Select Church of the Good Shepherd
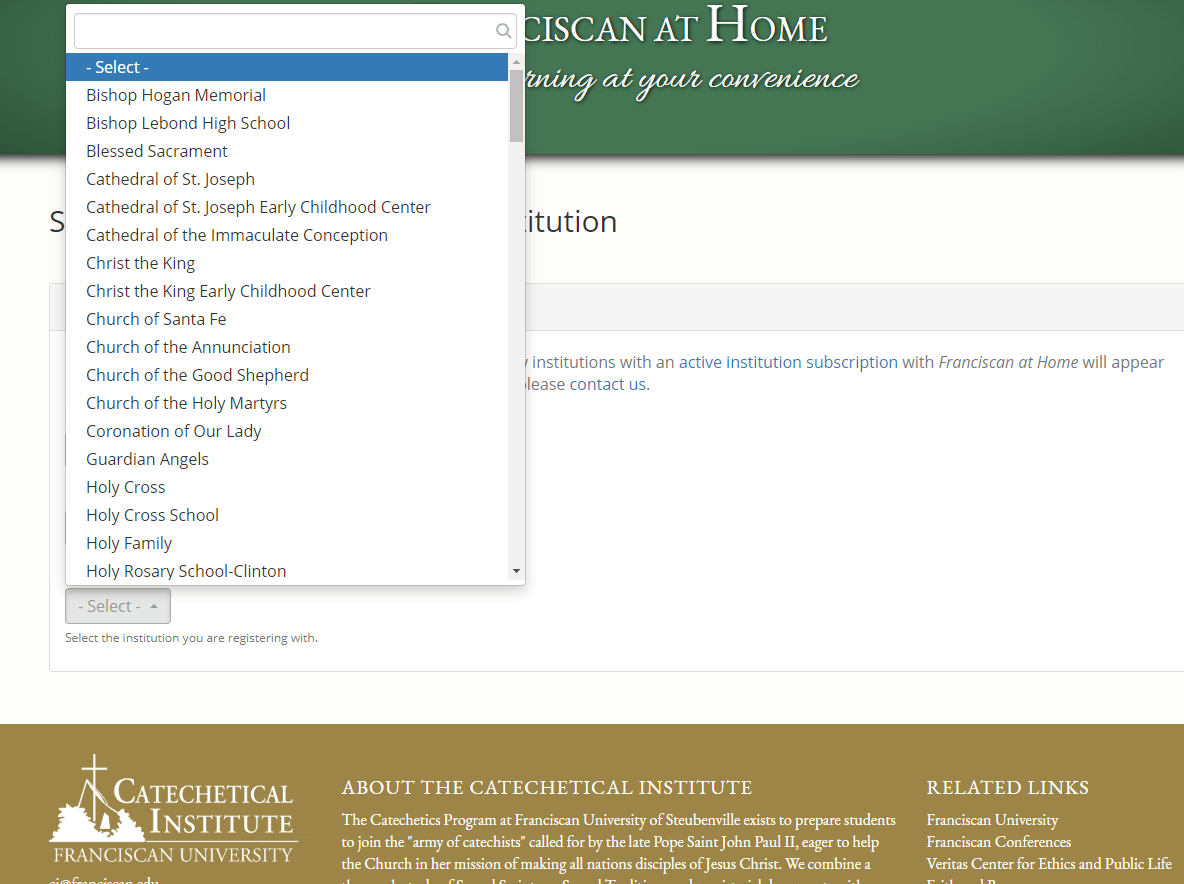Screen dimensions: 1184x884 pos(287,374)
